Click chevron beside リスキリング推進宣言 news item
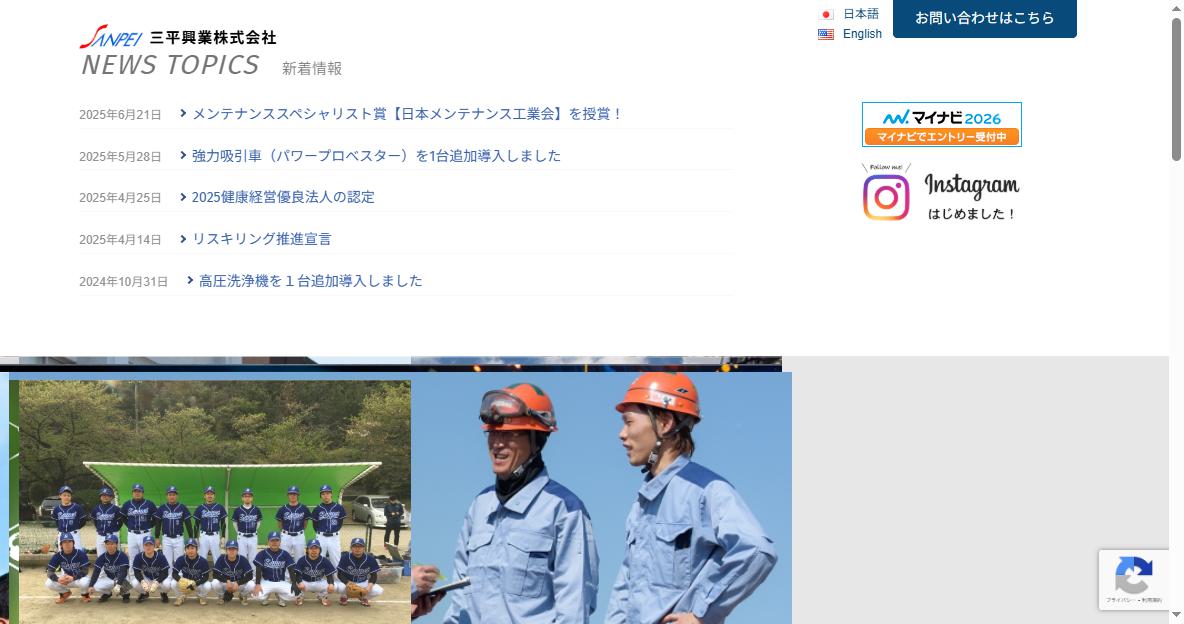 pos(183,239)
